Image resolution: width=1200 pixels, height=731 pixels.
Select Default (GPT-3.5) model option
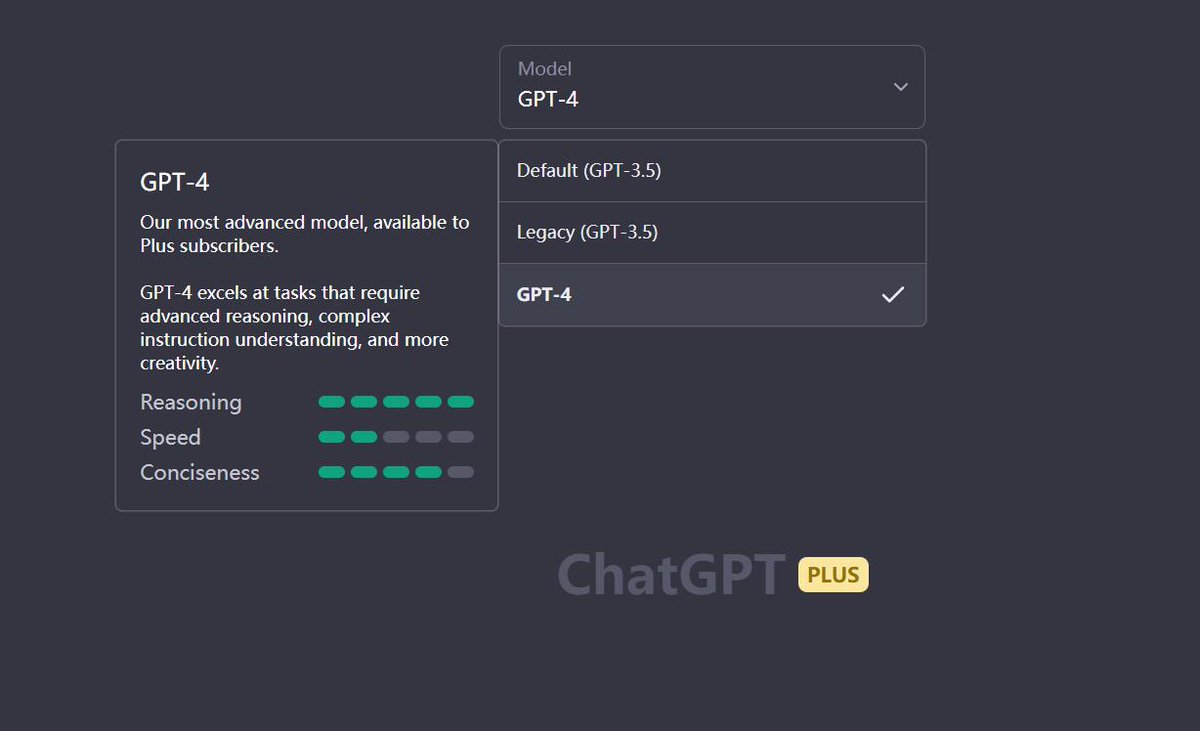pyautogui.click(x=712, y=171)
